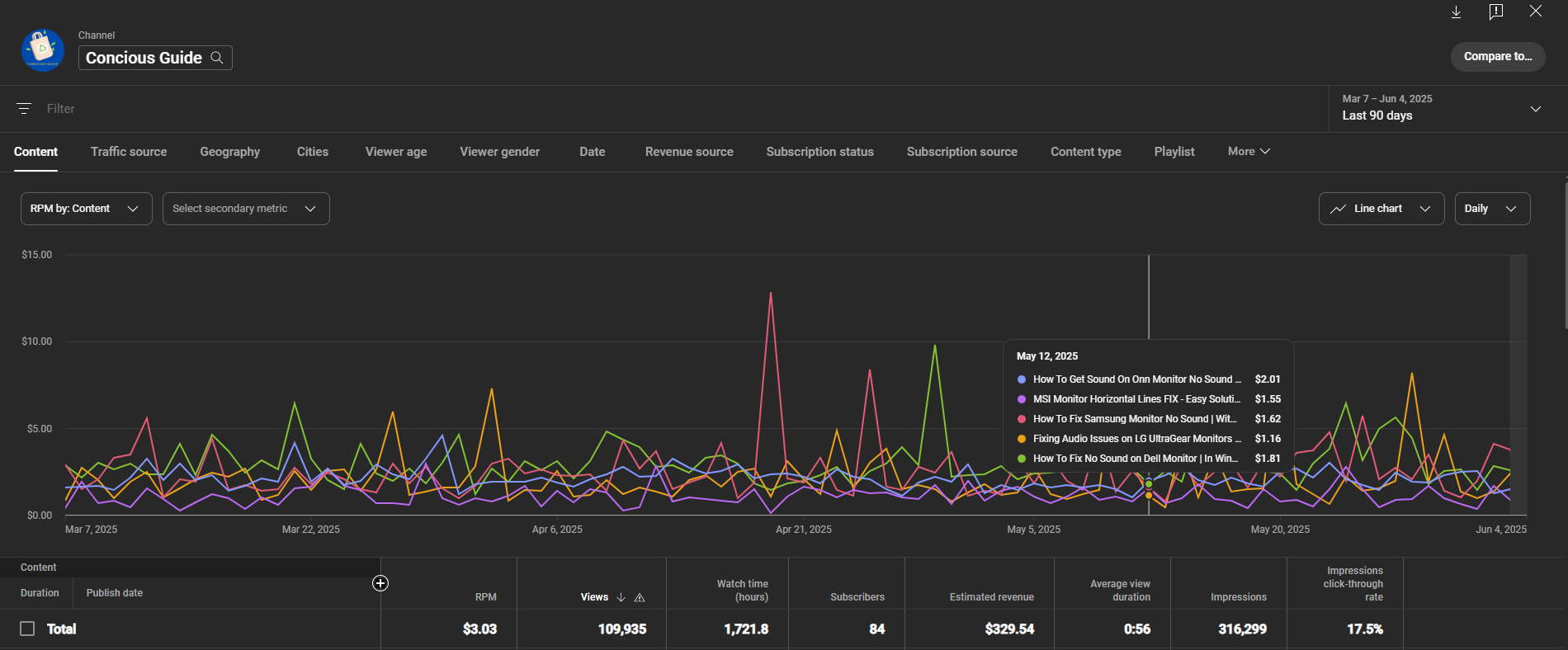The height and width of the screenshot is (650, 1568).
Task: Click the add metric plus icon
Action: (x=380, y=583)
